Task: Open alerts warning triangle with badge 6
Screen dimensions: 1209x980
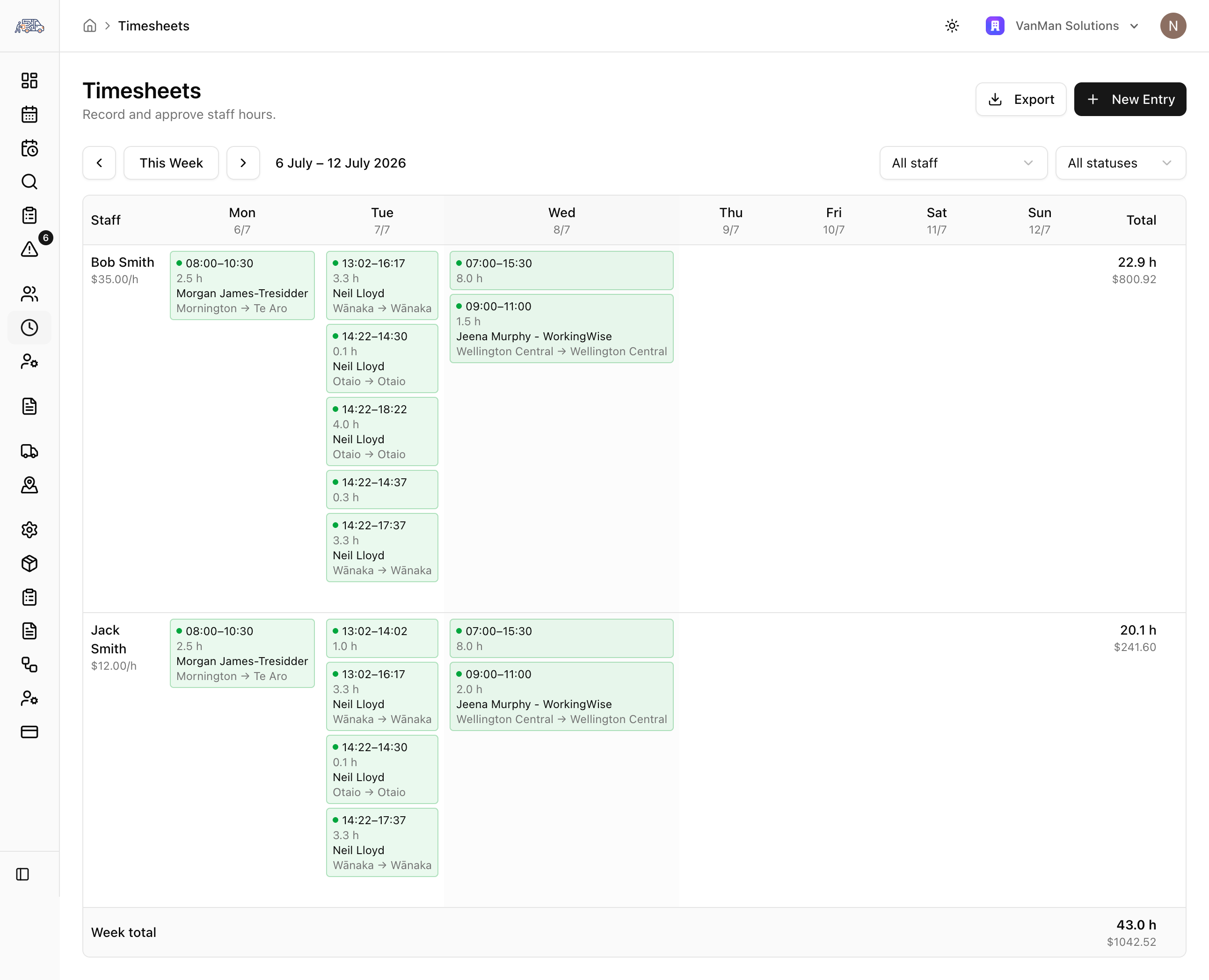Action: click(29, 249)
